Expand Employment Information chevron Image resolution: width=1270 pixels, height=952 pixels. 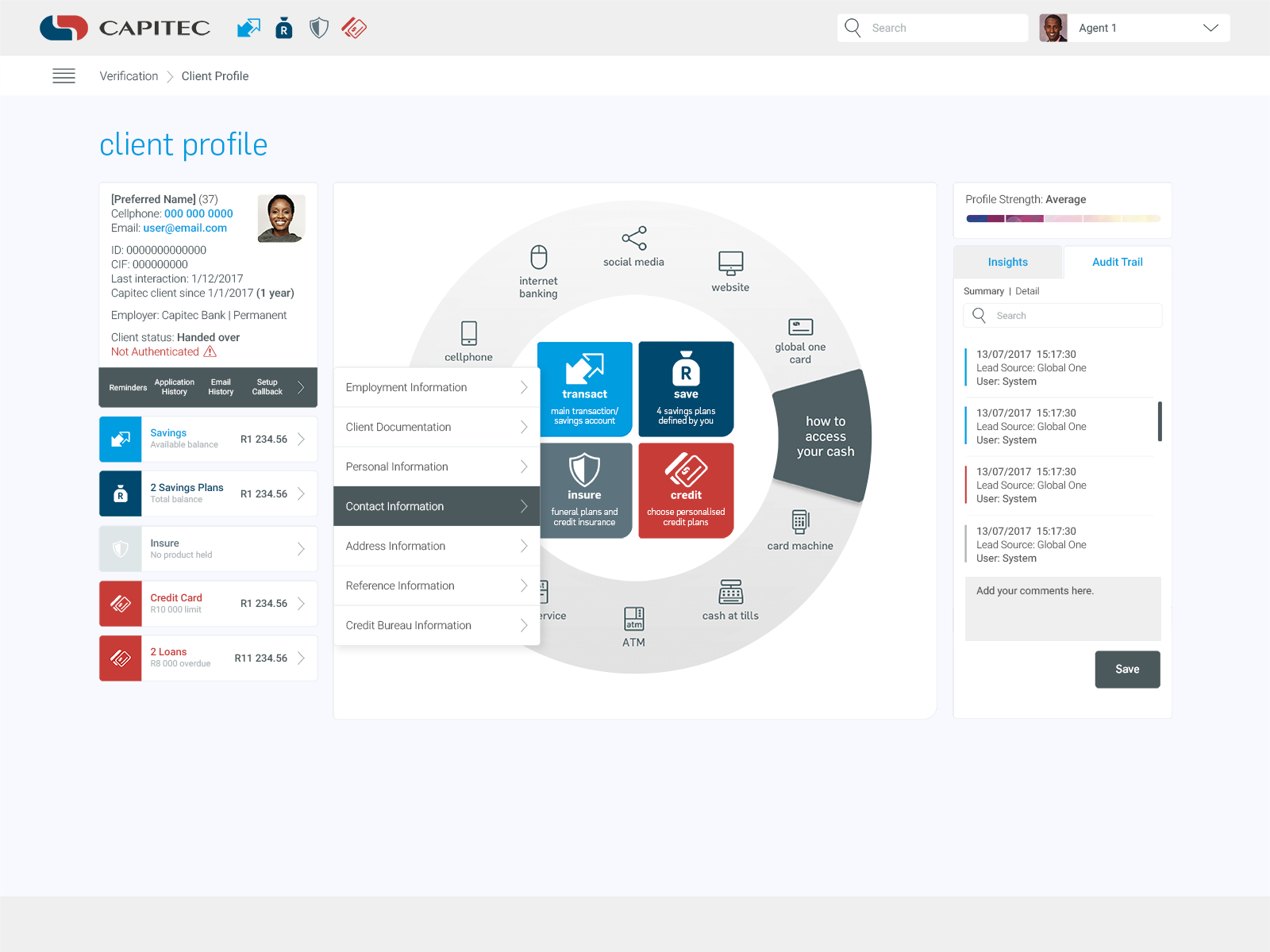click(524, 387)
